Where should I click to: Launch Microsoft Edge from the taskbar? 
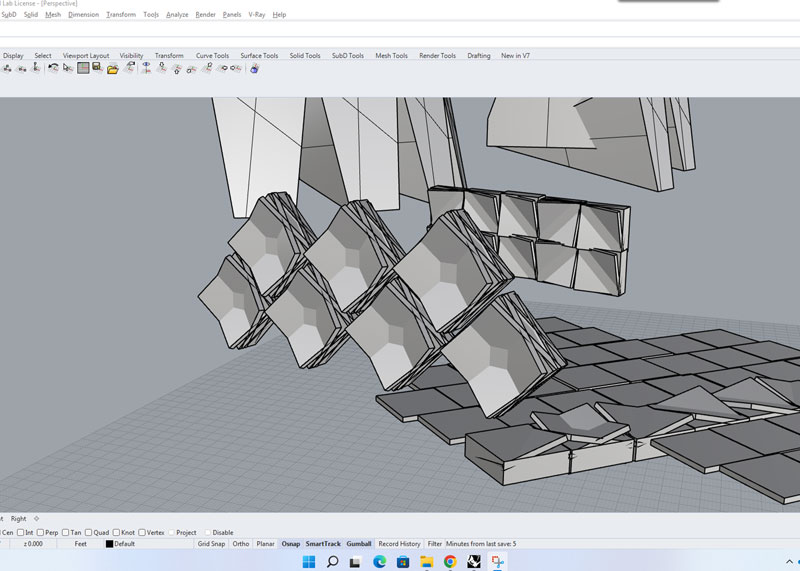click(379, 562)
